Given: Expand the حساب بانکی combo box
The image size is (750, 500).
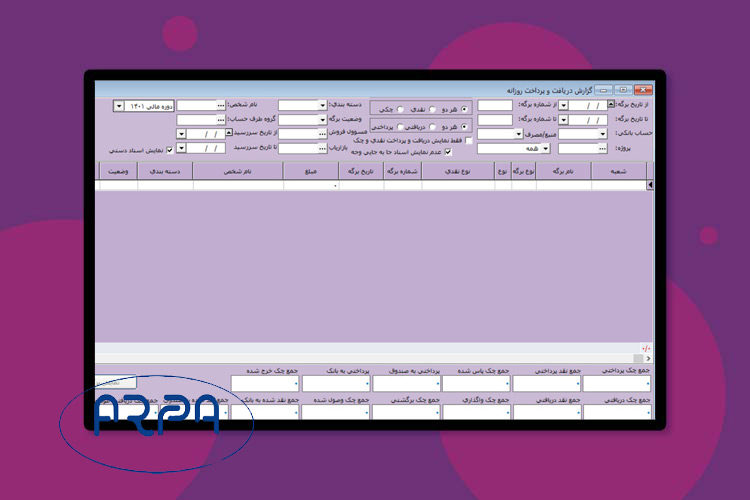Looking at the screenshot, I should coord(603,134).
